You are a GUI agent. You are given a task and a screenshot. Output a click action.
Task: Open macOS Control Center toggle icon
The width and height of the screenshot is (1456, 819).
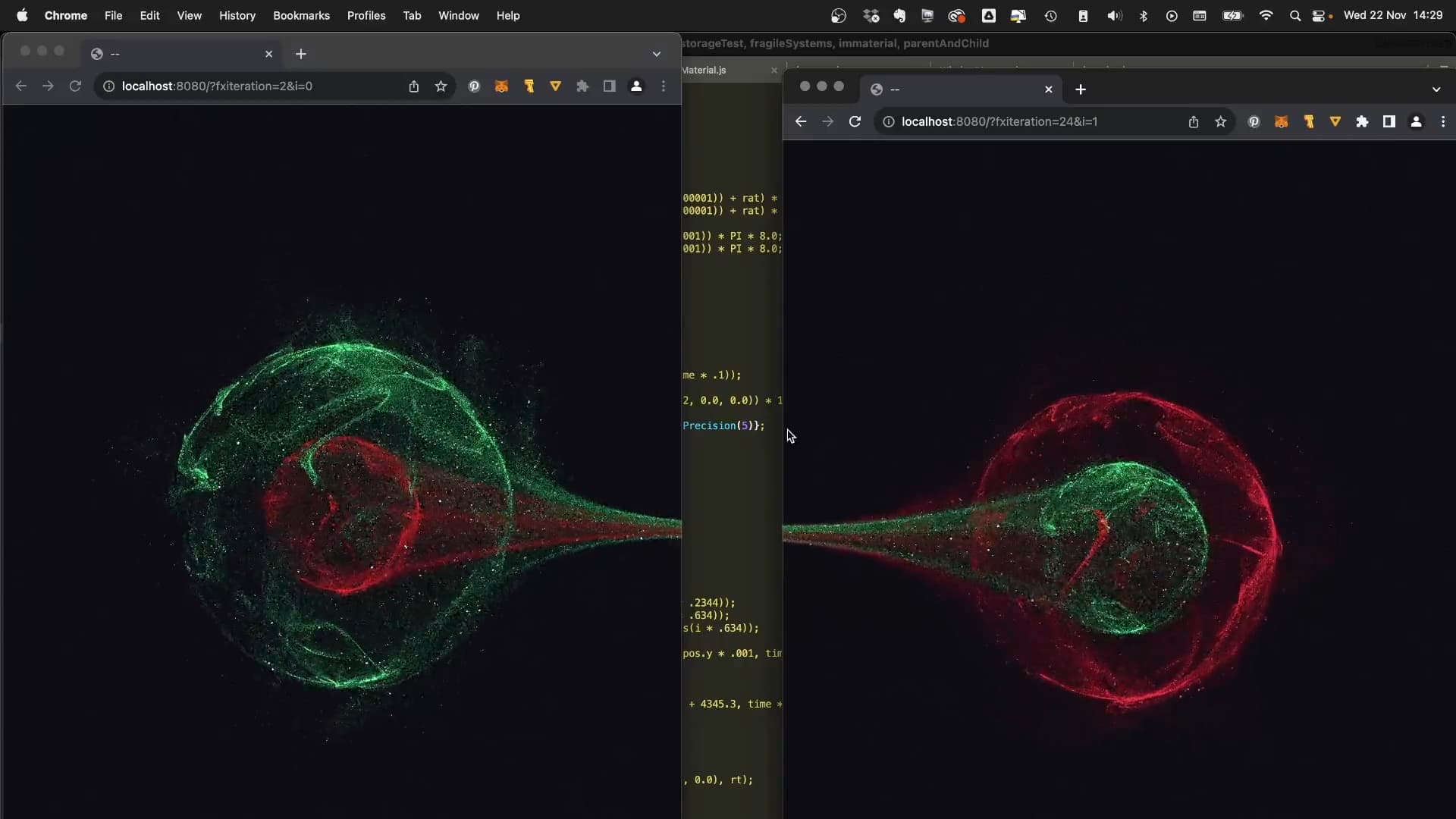click(1319, 15)
